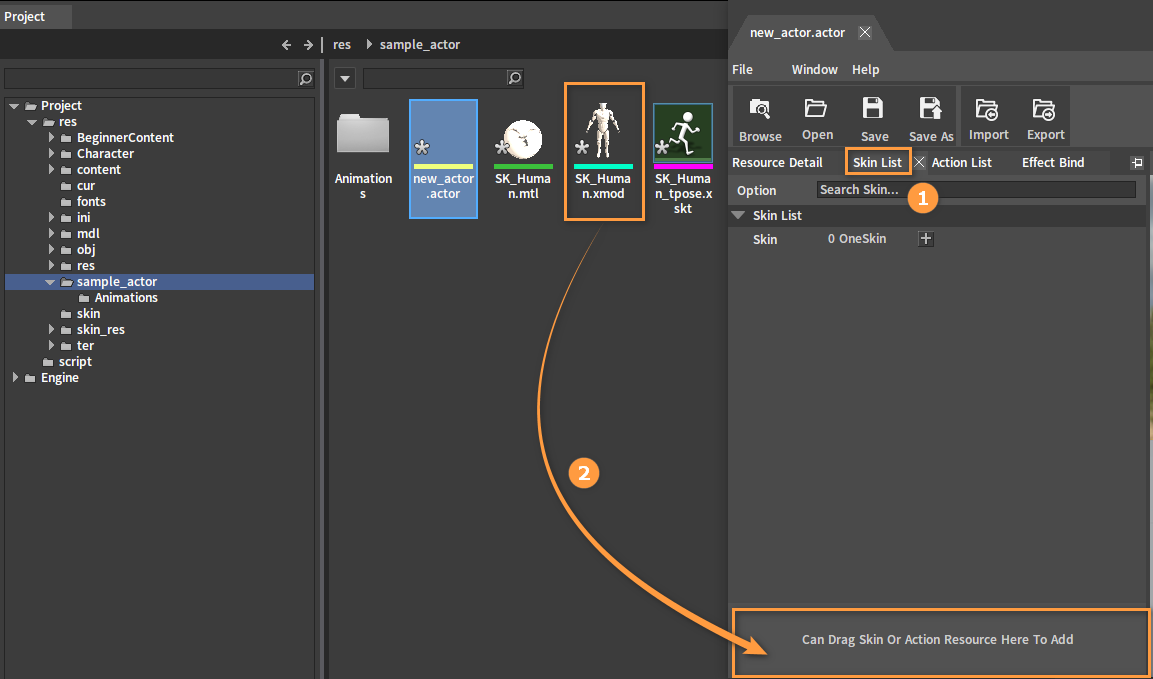Expand the mdl folder node
This screenshot has height=679, width=1153.
tap(51, 234)
